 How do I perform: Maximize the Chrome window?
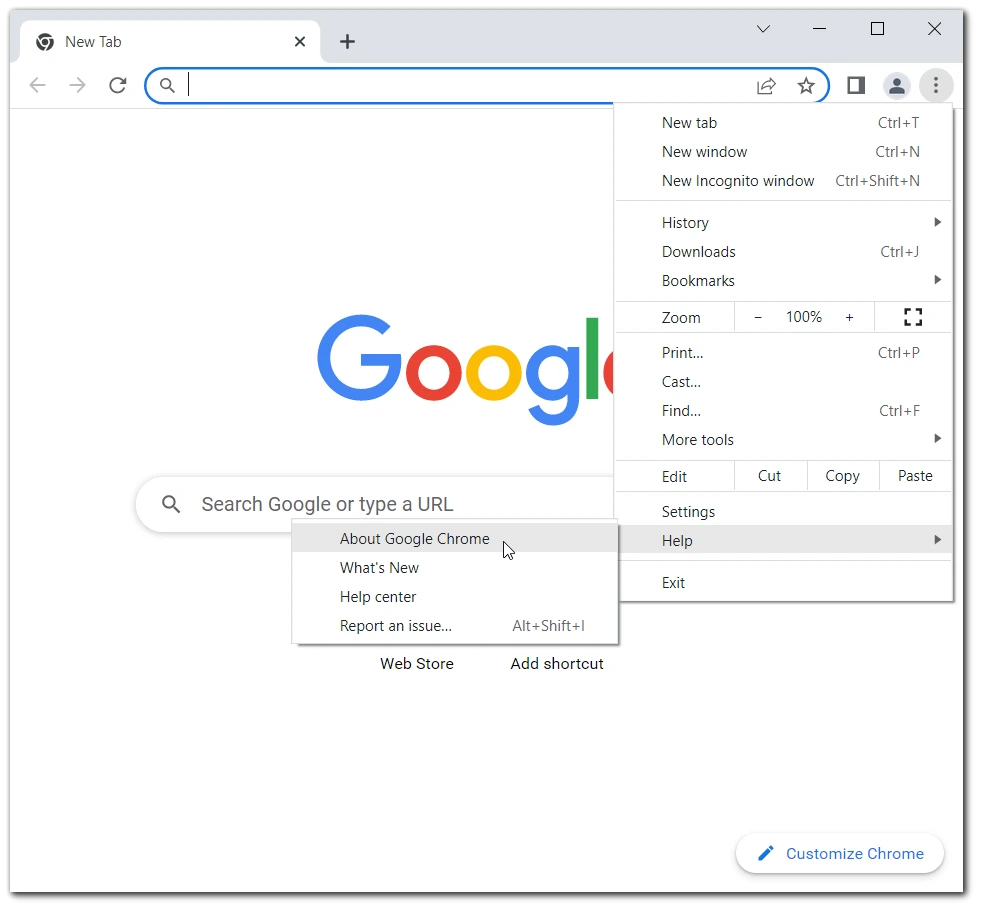(877, 29)
